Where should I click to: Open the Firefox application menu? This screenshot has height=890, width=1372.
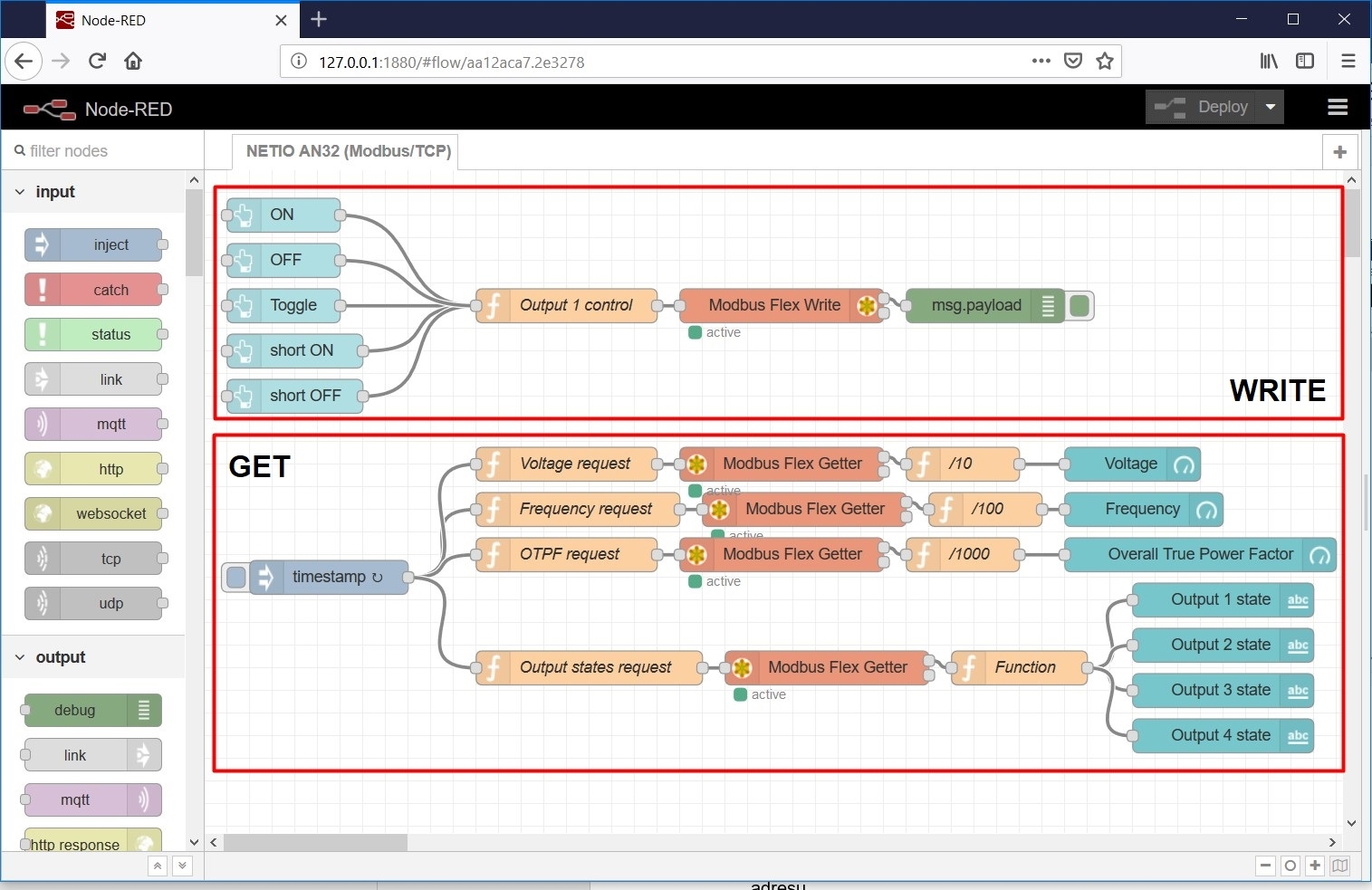tap(1348, 61)
